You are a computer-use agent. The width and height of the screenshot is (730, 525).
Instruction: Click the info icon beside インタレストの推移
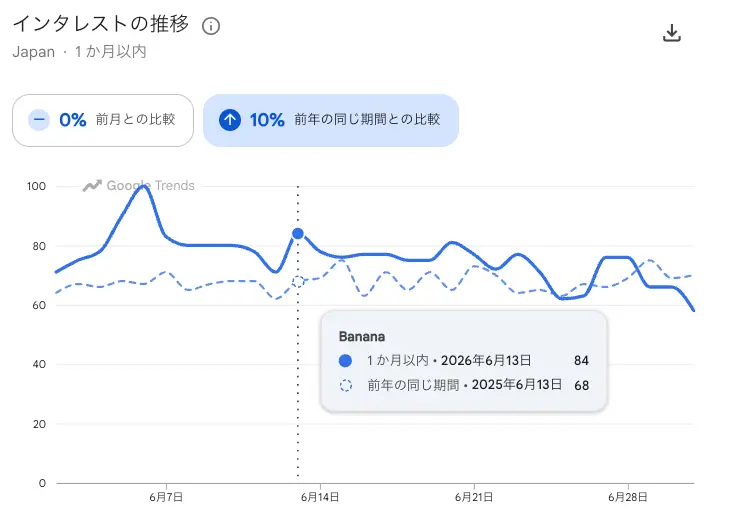211,26
